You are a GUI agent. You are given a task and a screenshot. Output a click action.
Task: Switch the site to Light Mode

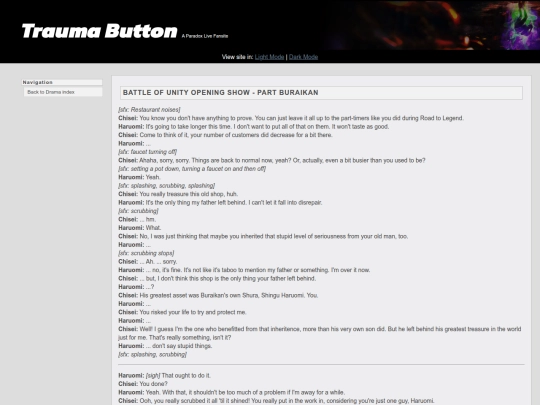click(x=269, y=57)
